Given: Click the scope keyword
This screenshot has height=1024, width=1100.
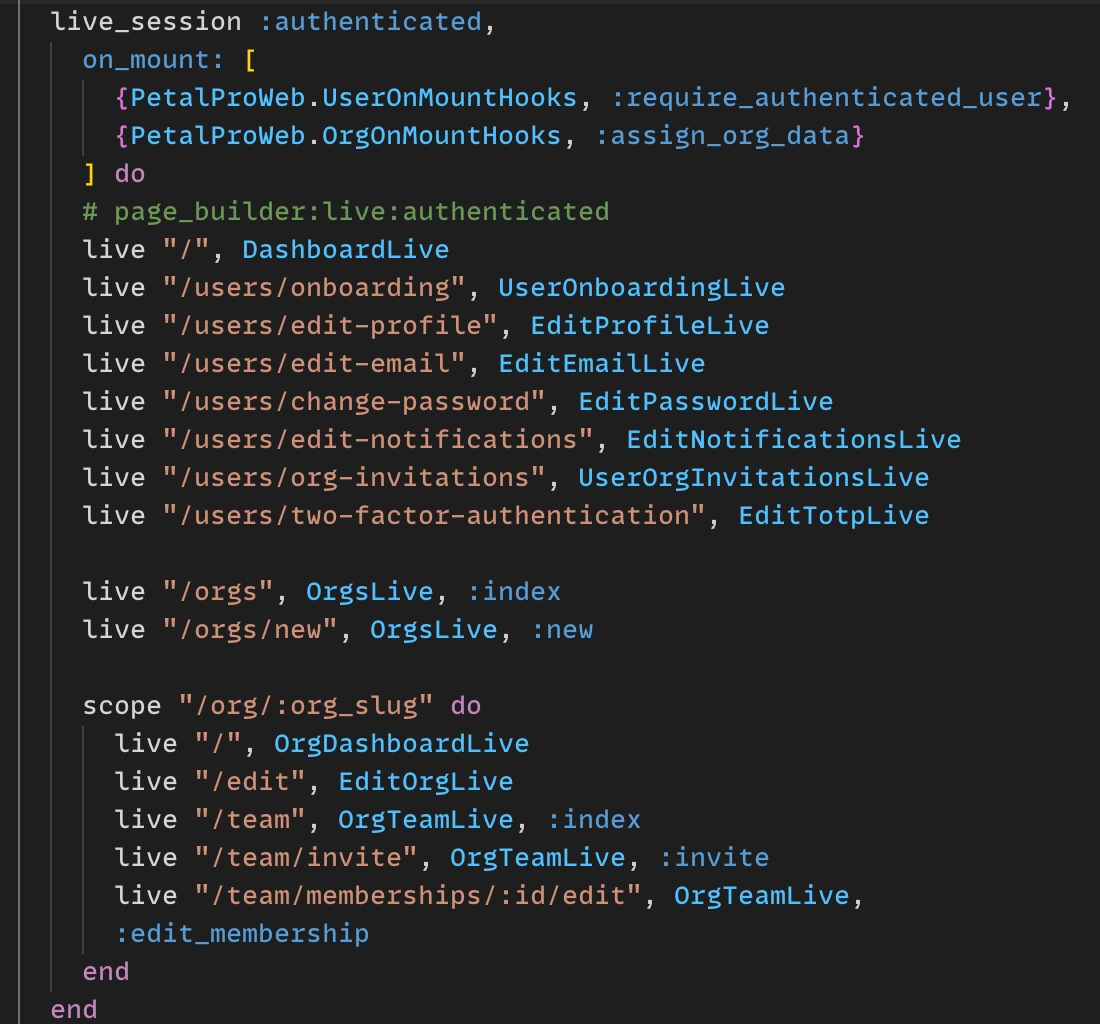Looking at the screenshot, I should pyautogui.click(x=122, y=705).
